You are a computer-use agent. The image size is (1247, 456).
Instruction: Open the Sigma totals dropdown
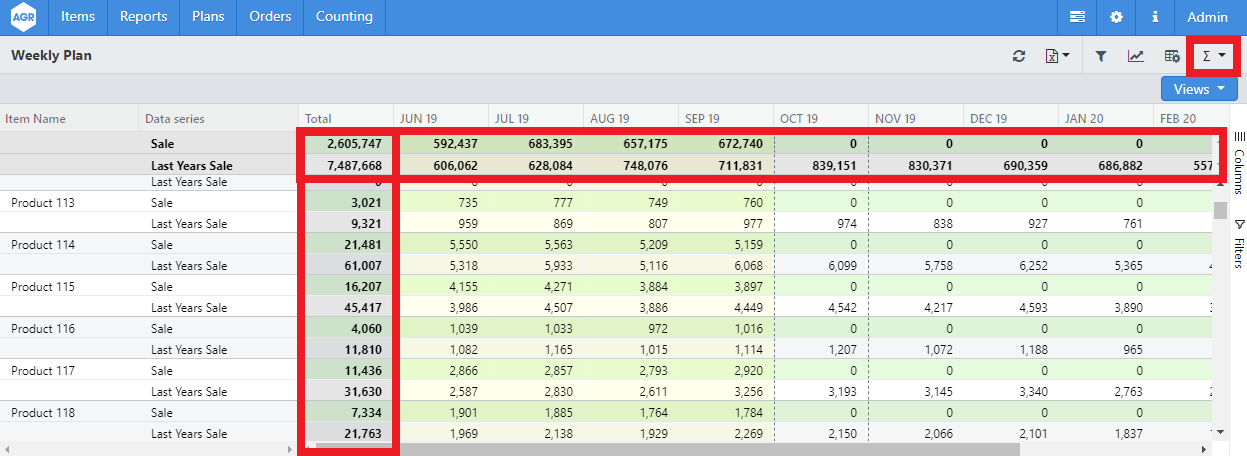pos(1213,57)
